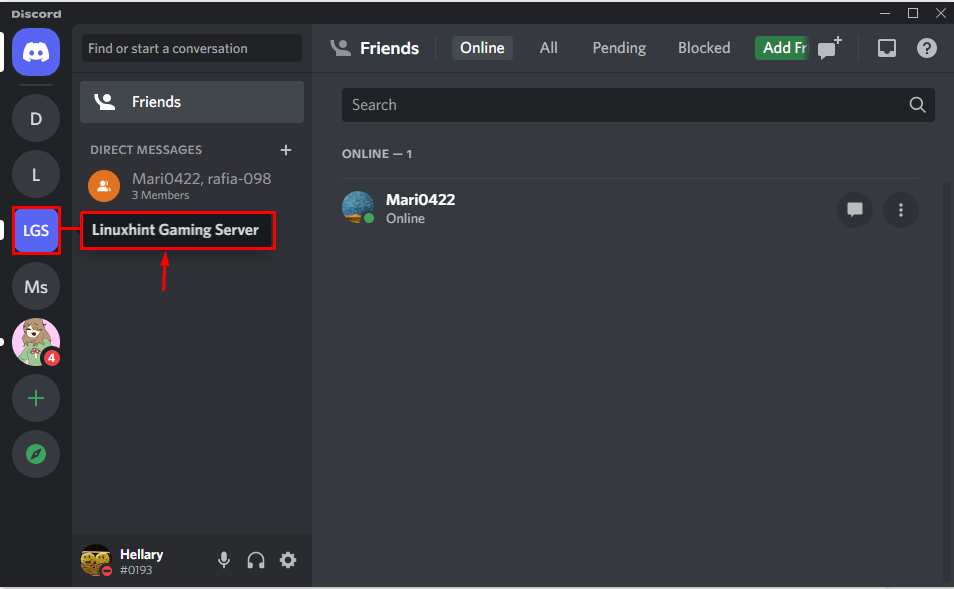
Task: Mute your microphone
Action: (224, 560)
